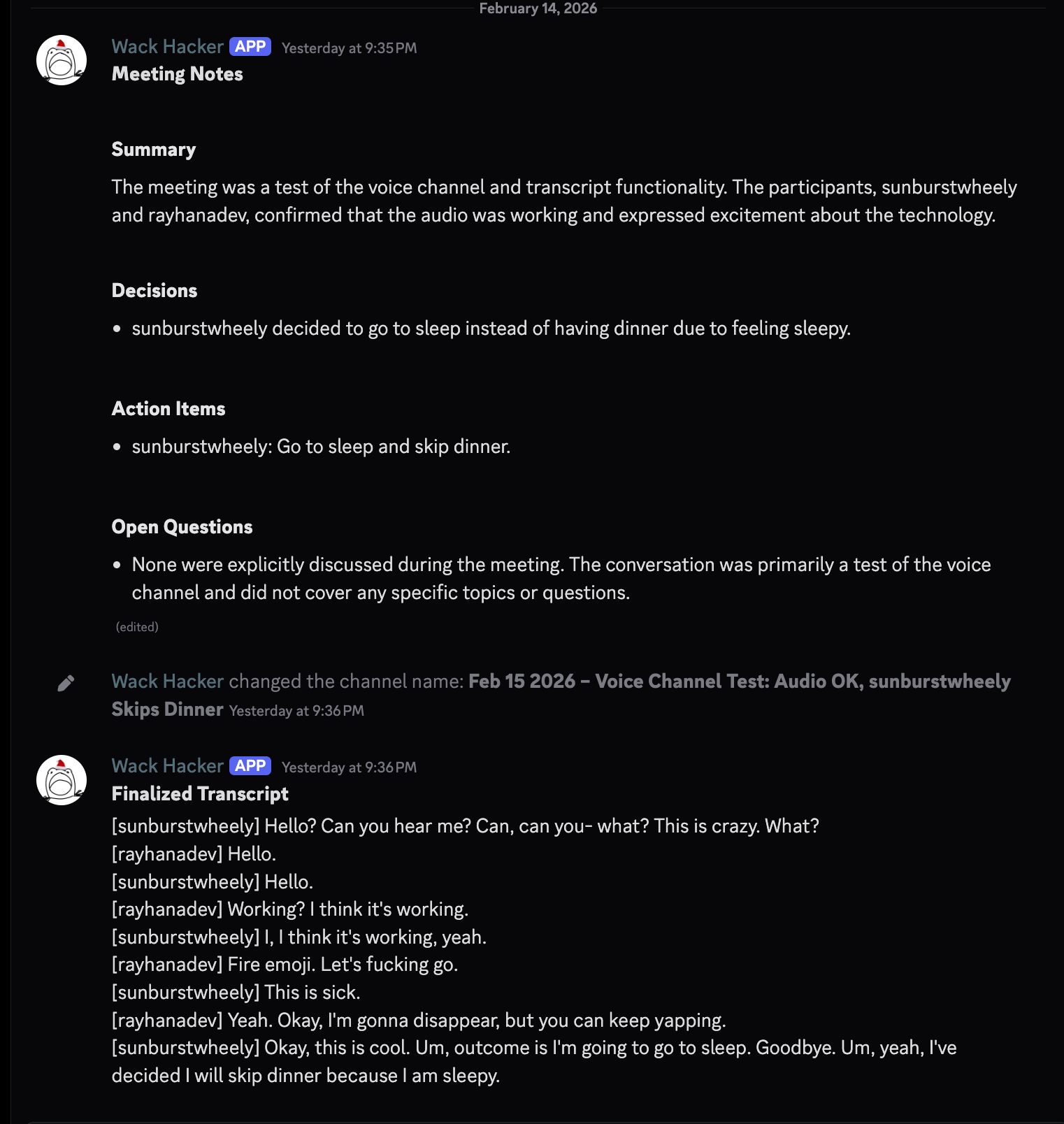
Task: Click APP badge on Meeting Notes message
Action: coord(250,47)
